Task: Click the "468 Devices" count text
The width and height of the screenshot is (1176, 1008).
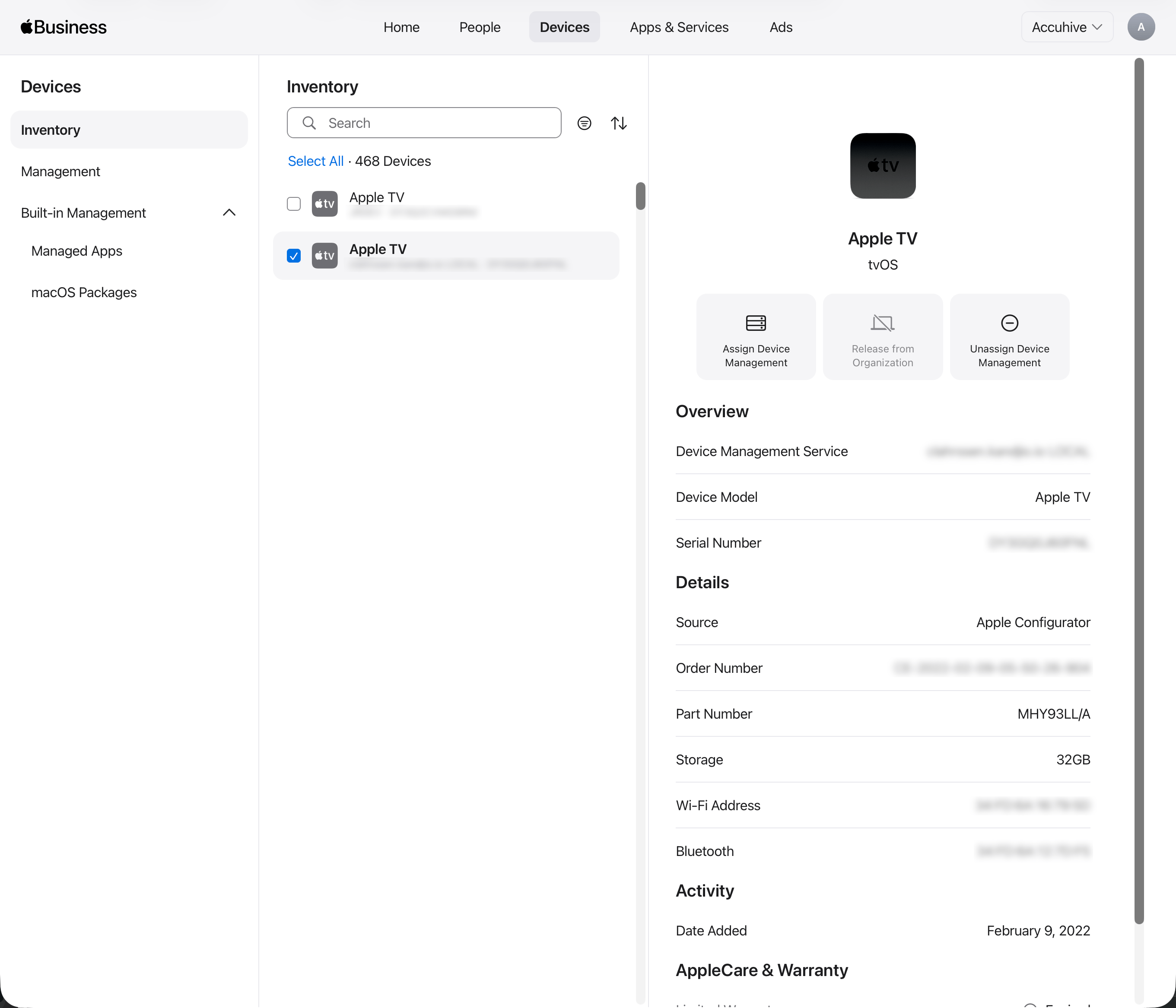Action: [x=393, y=161]
